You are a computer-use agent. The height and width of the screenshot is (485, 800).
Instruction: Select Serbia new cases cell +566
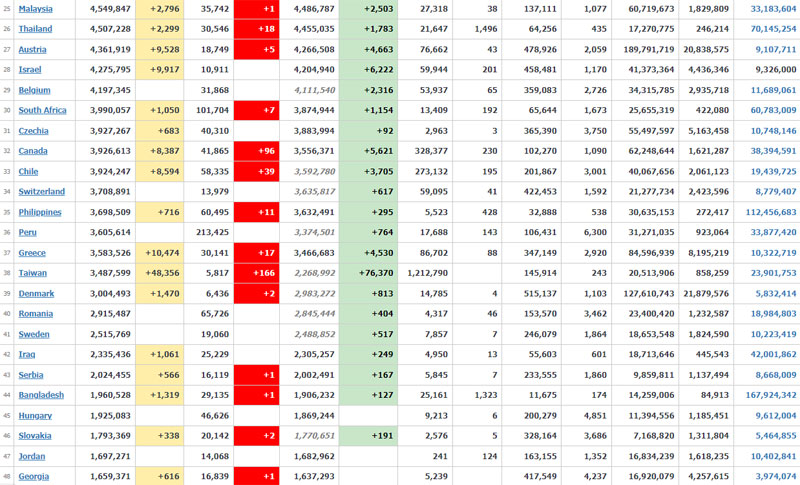coord(159,375)
